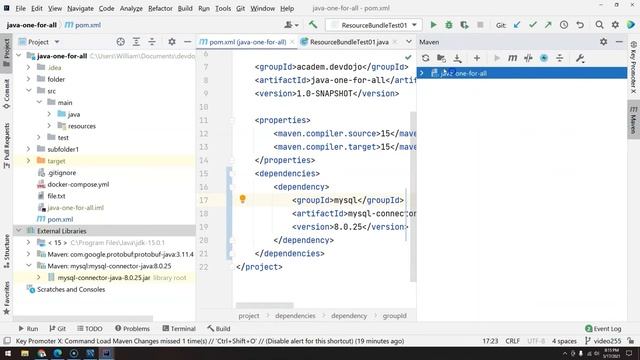
Task: Click dependencies breadcrumb in editor footer
Action: click(295, 316)
